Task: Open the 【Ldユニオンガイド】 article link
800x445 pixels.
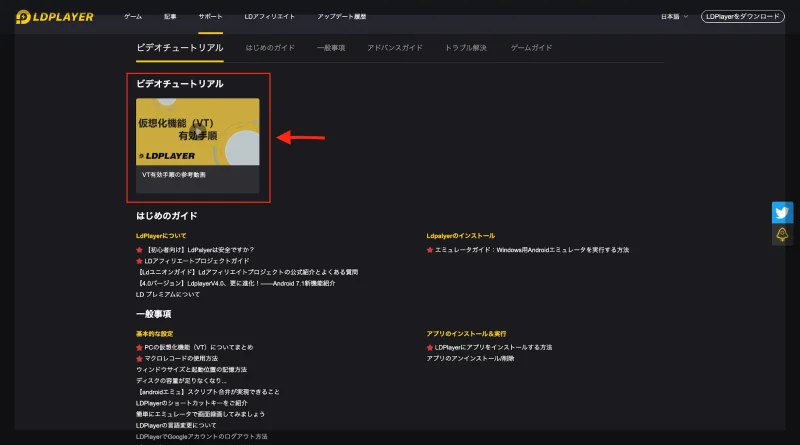Action: [247, 272]
